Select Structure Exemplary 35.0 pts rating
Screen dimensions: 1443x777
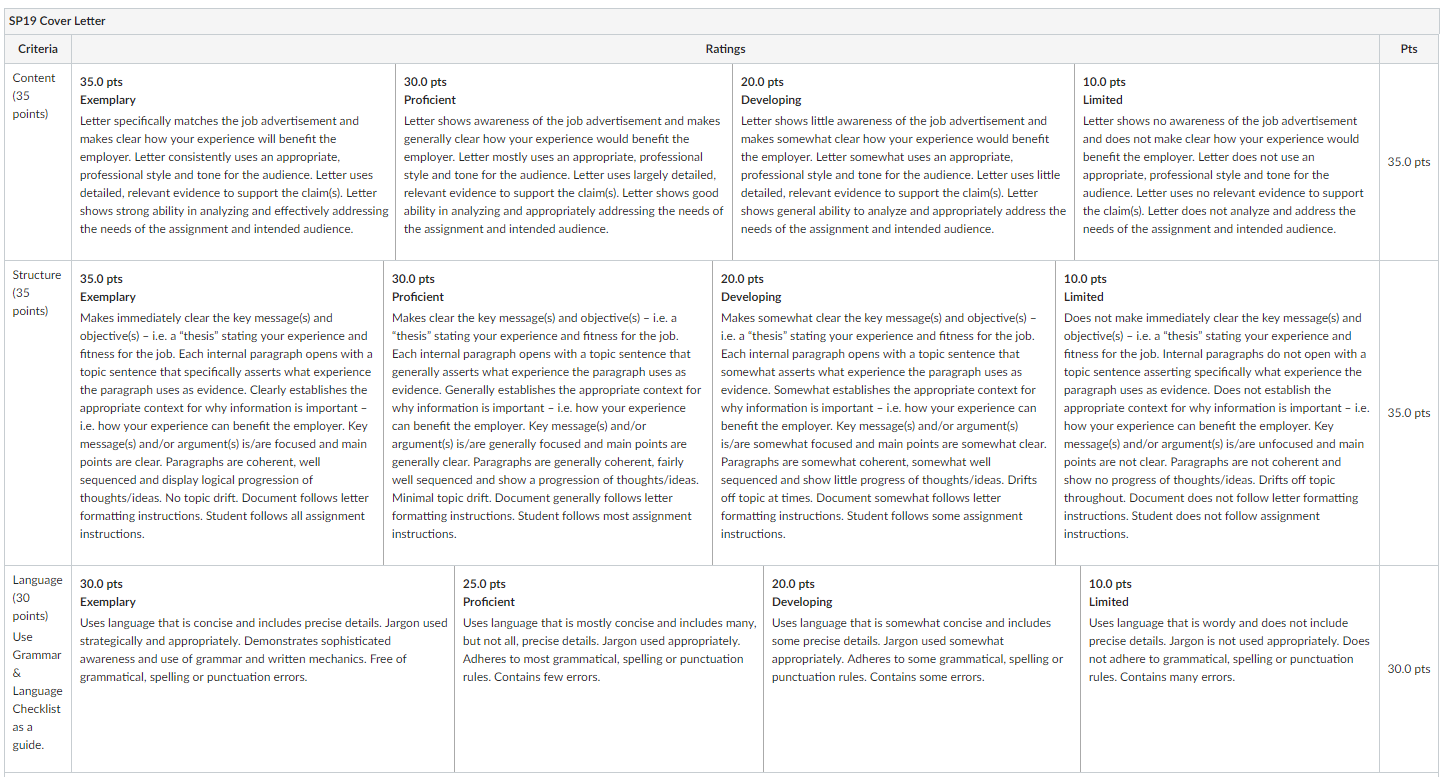click(228, 413)
